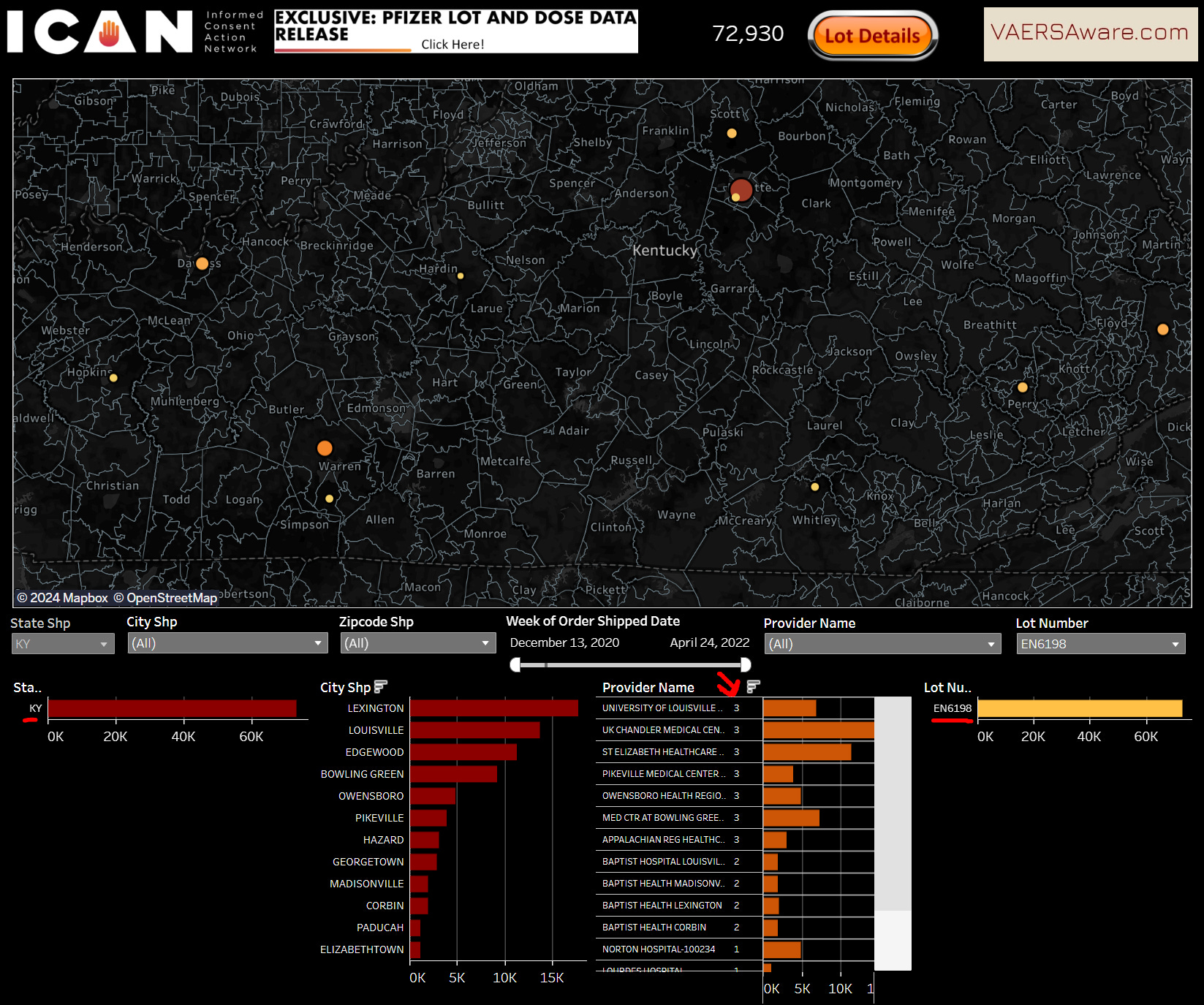Select the EDGEWOOD city bar
1204x1005 pixels.
(x=463, y=752)
